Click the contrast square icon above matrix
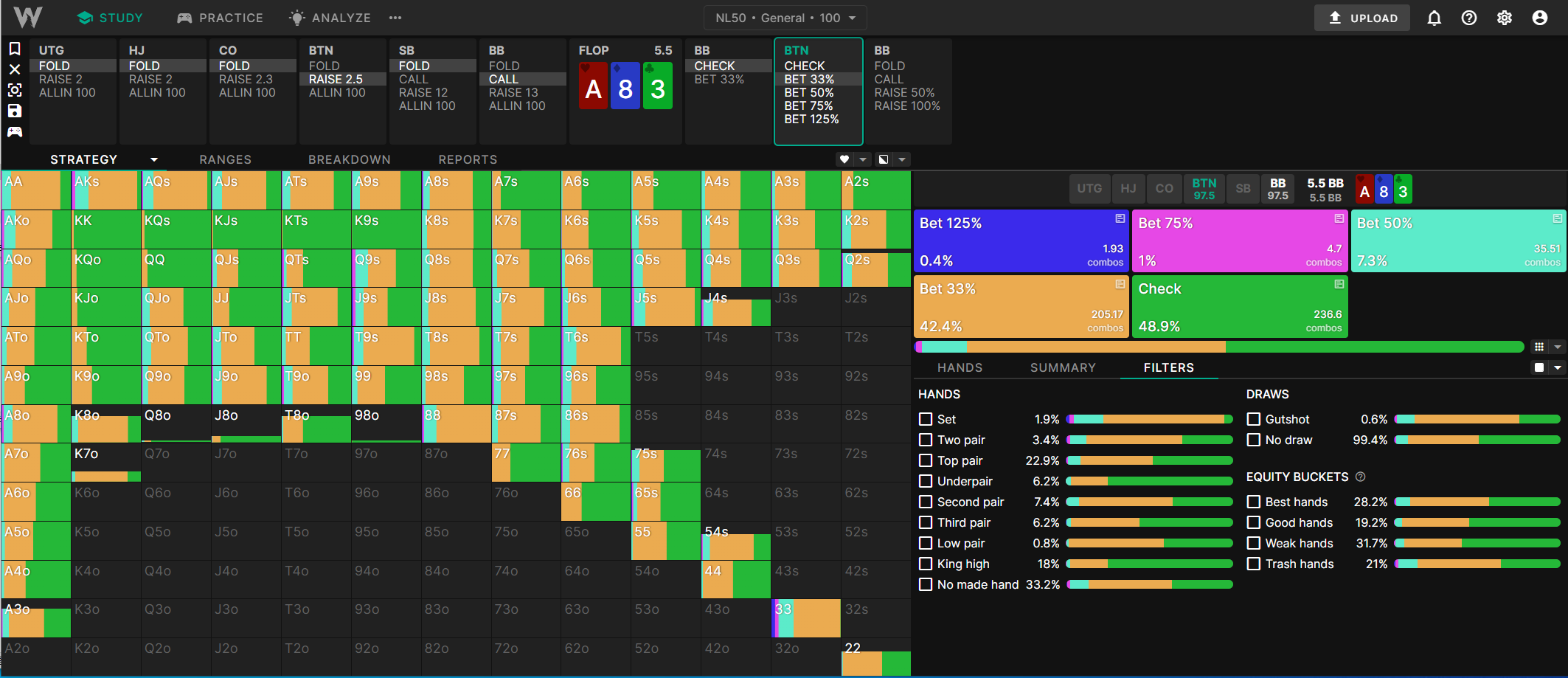This screenshot has width=1568, height=678. pyautogui.click(x=884, y=159)
